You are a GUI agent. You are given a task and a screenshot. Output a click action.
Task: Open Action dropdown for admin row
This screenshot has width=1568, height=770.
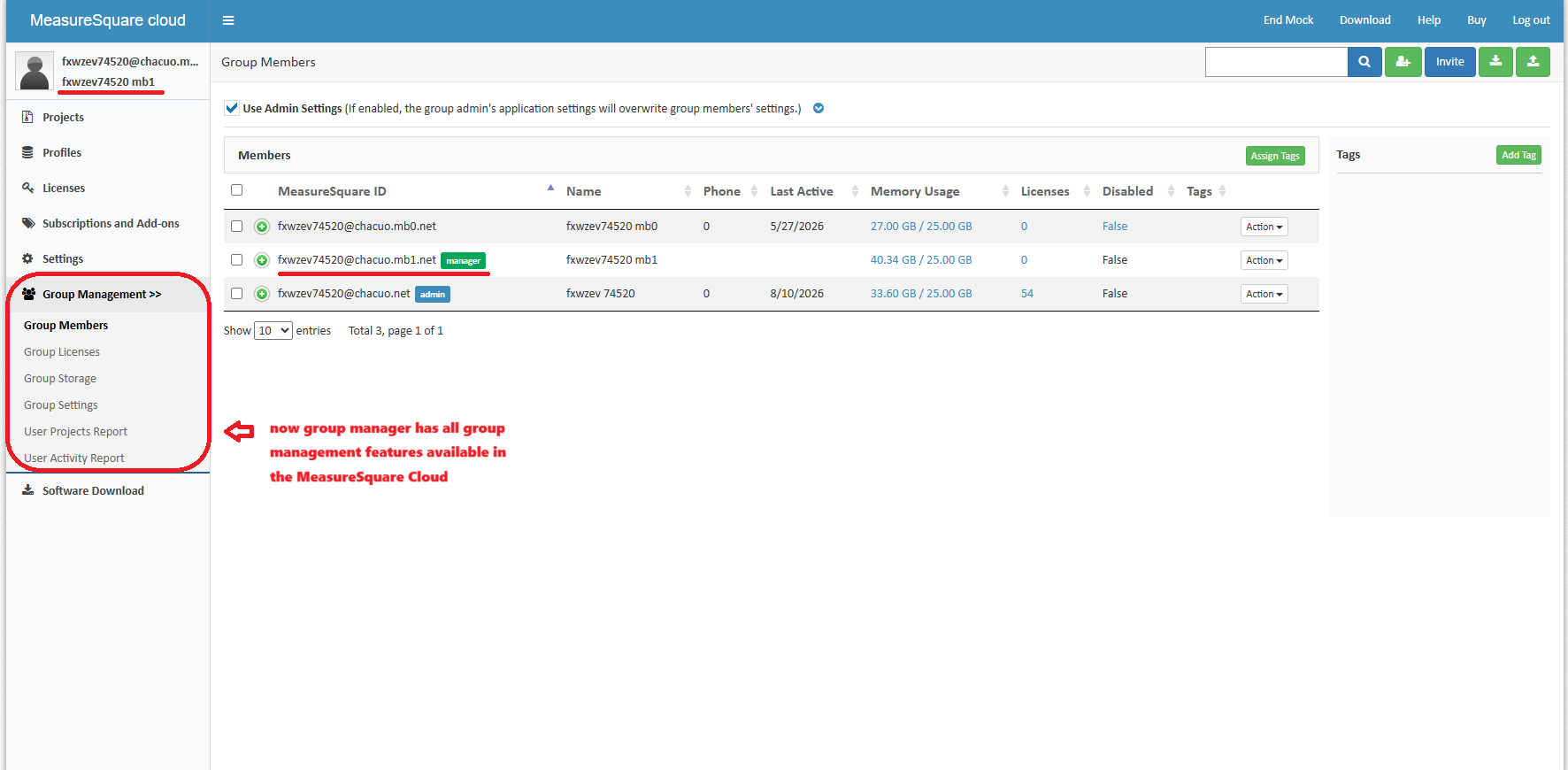(x=1264, y=294)
